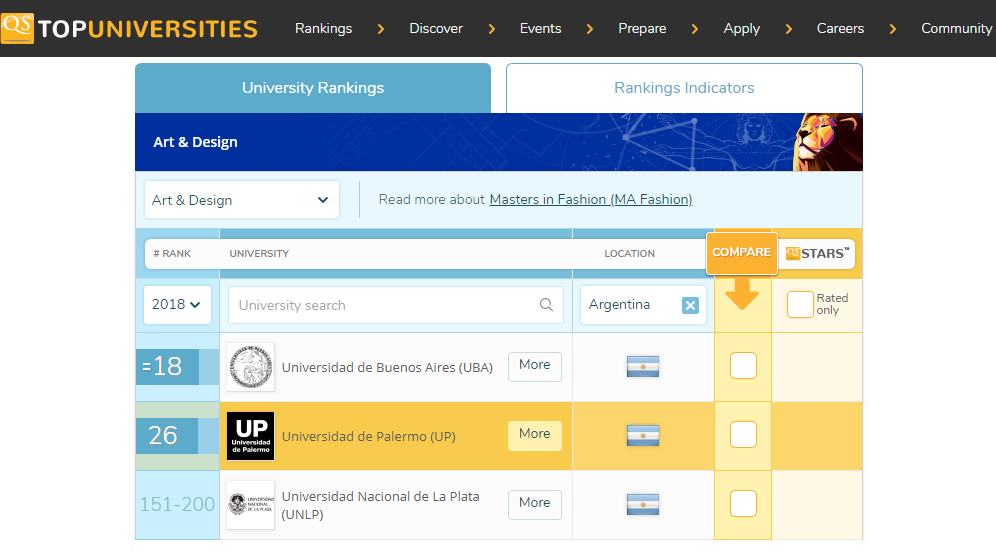The height and width of the screenshot is (551, 996).
Task: Switch to the University Rankings tab
Action: (313, 88)
